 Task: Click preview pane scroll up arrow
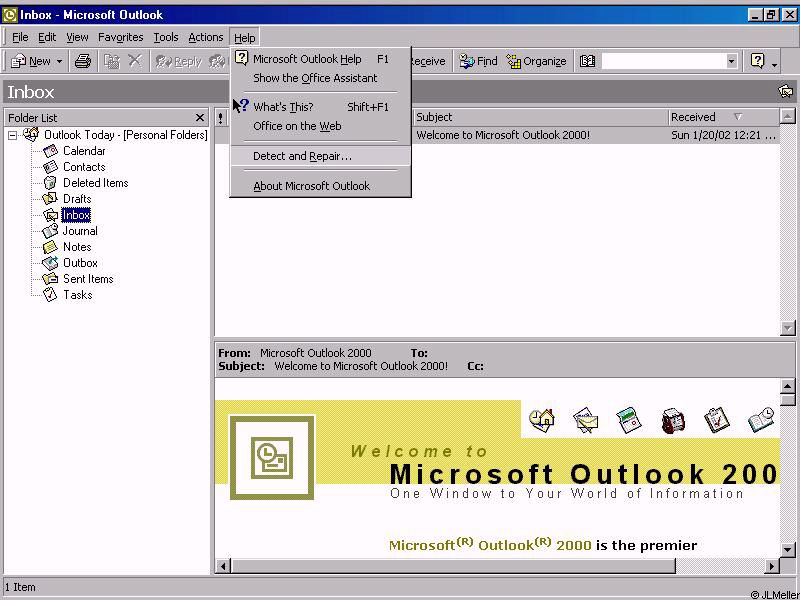(788, 387)
